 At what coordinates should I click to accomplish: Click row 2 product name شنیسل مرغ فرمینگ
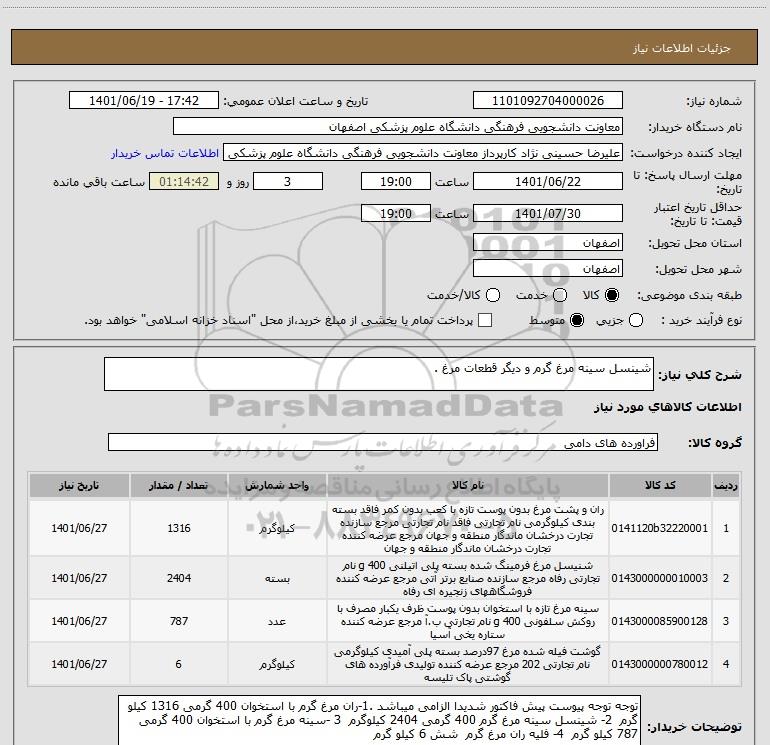468,578
